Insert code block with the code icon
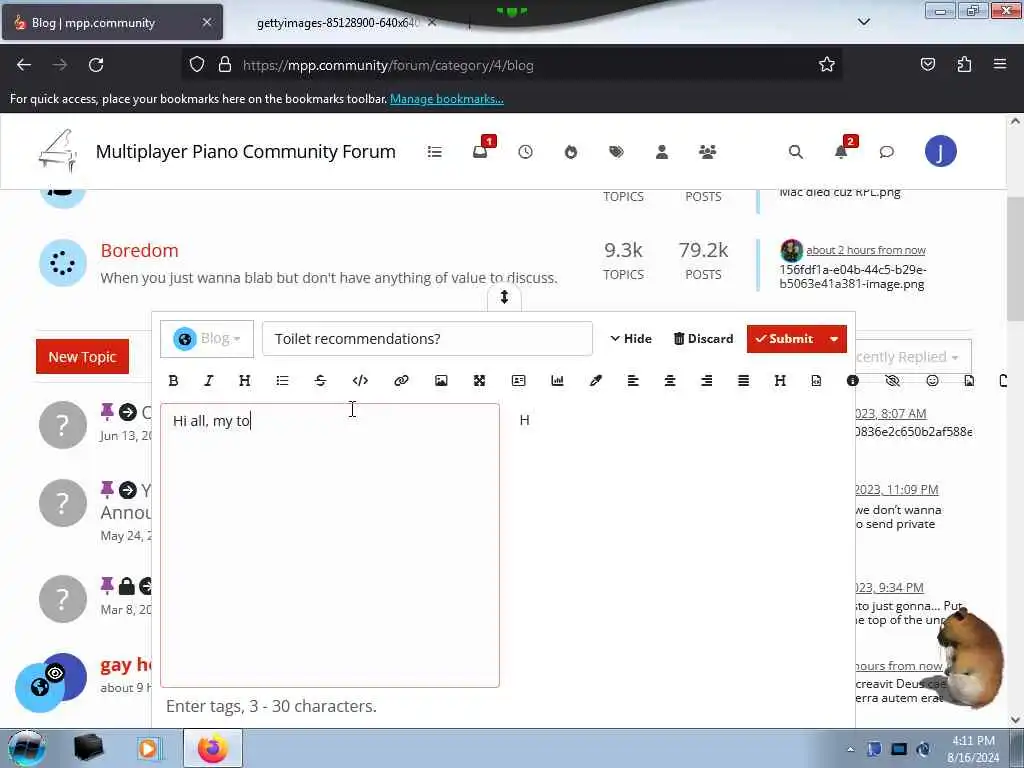Screen dimensions: 1024x768 click(360, 381)
